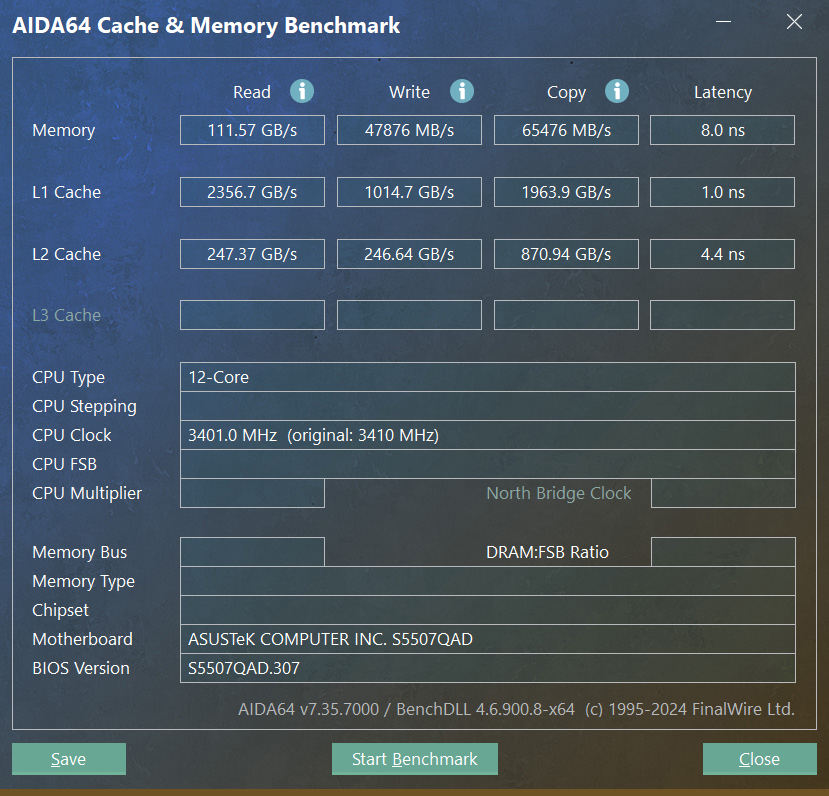829x796 pixels.
Task: Click the L1 Cache copy value 1963.9 GB/s
Action: (566, 192)
